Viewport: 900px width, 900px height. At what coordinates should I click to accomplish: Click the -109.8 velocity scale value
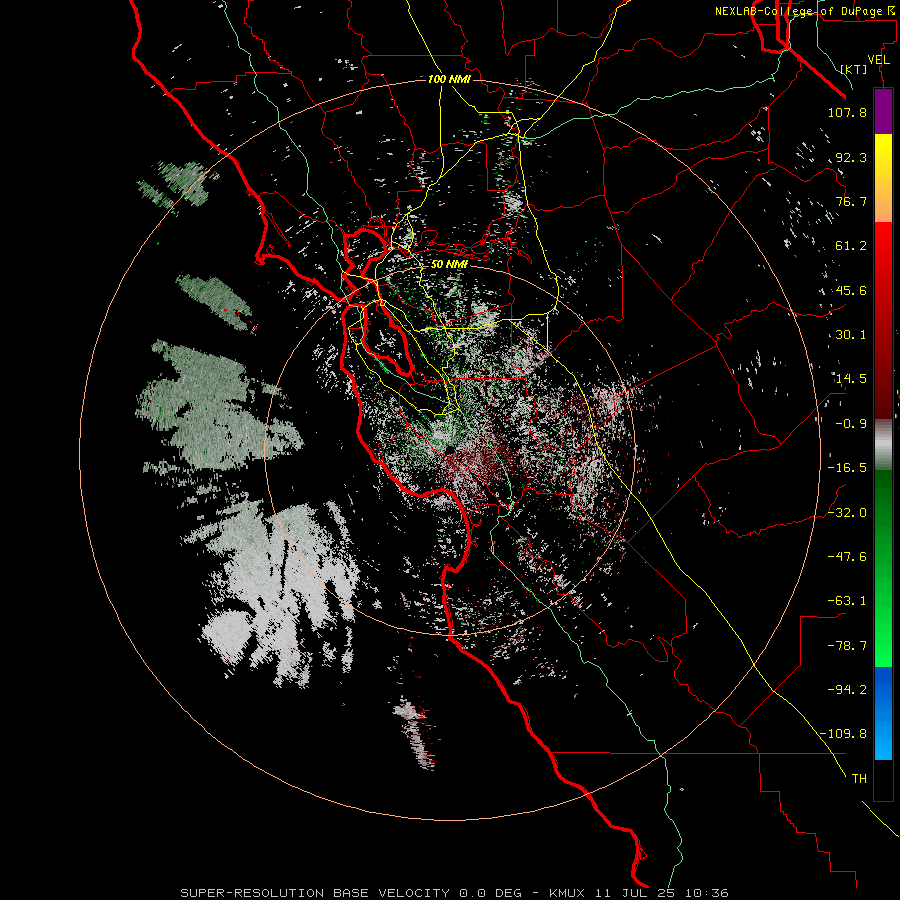pyautogui.click(x=843, y=734)
